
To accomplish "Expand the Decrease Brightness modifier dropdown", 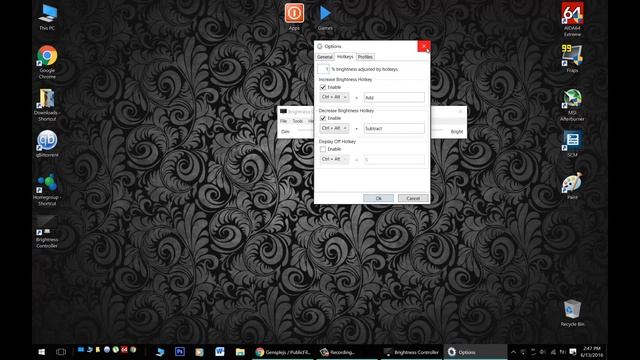I will (334, 128).
